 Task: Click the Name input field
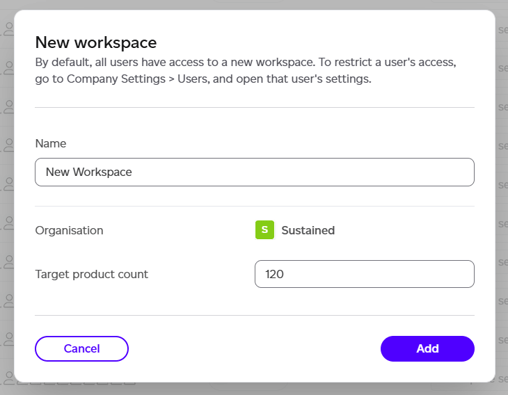tap(255, 172)
